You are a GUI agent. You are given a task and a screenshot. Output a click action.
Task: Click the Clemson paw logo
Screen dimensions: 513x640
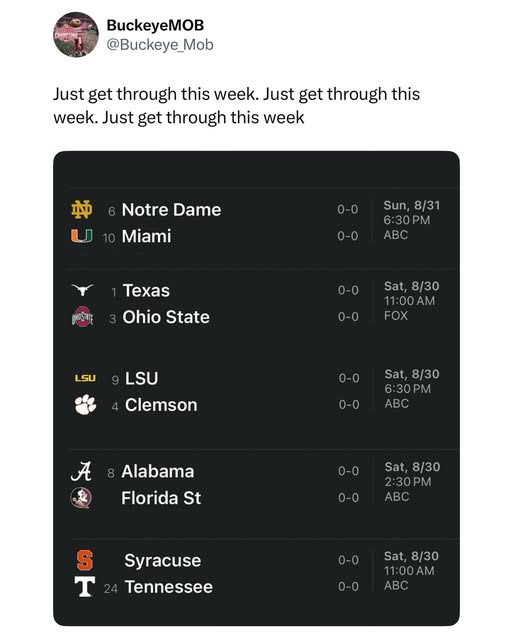(x=85, y=405)
